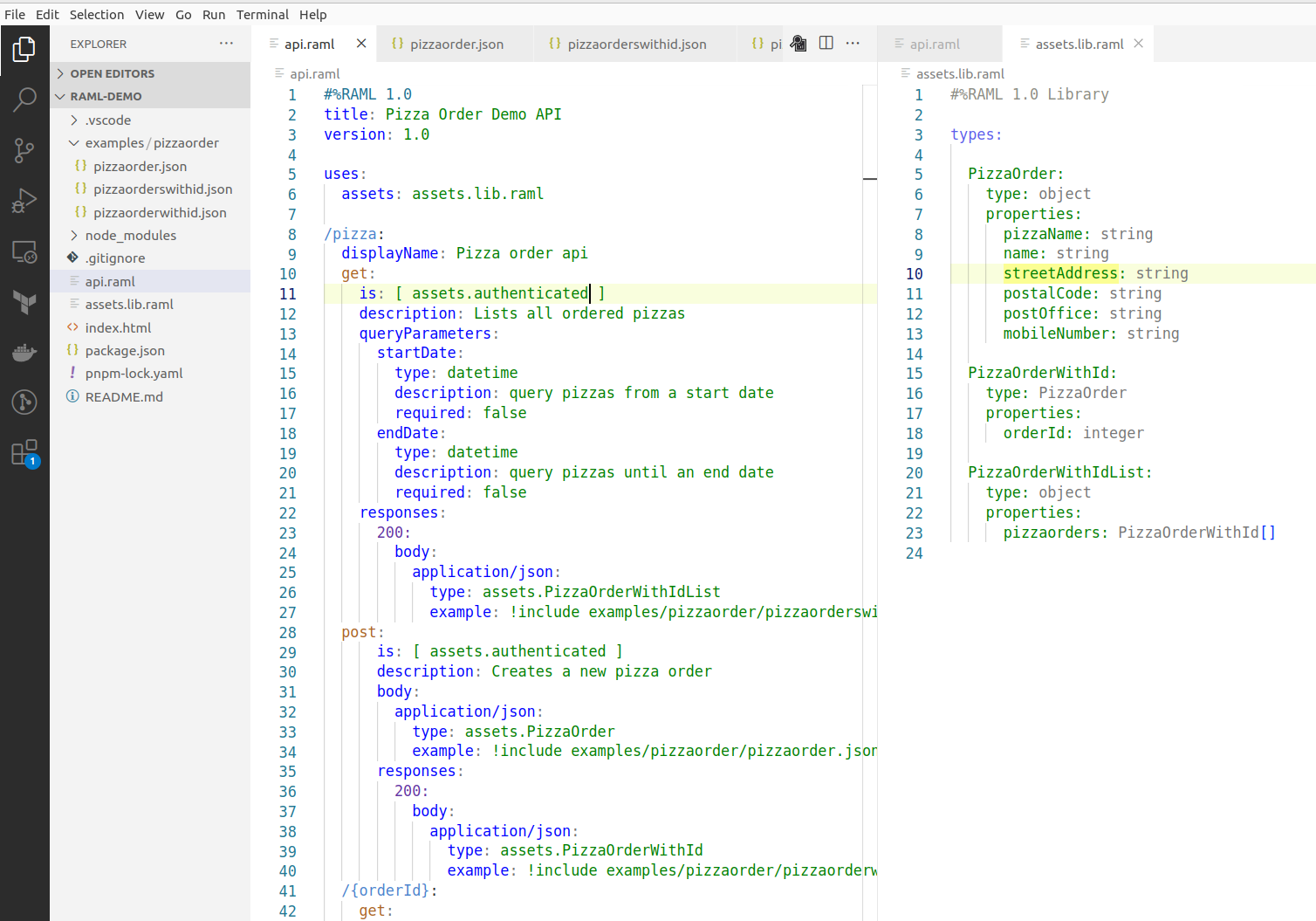1316x921 pixels.
Task: Click overview ruler marker in left editor
Action: point(870,179)
